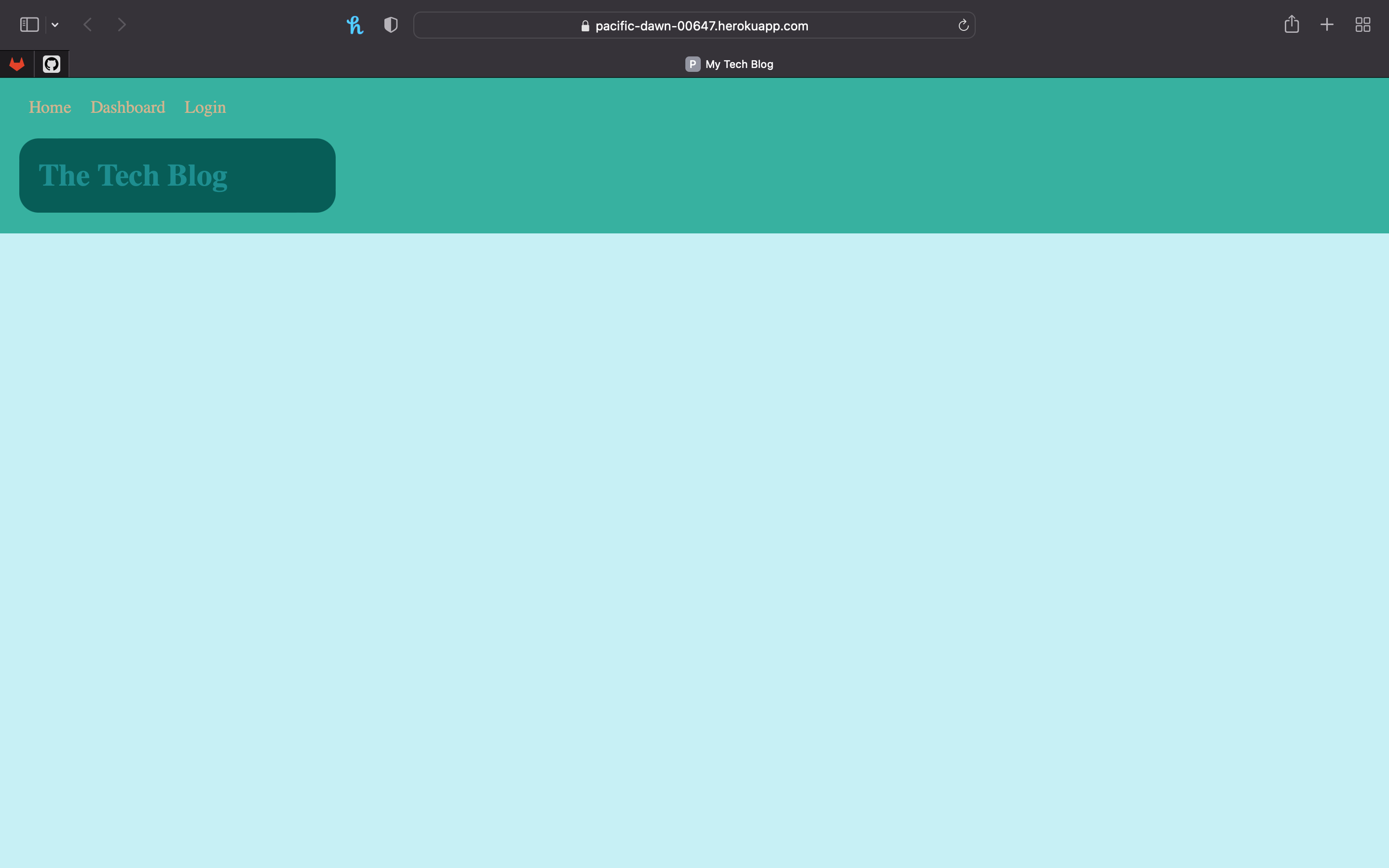1389x868 pixels.
Task: Switch to the pinned GitHub tab
Action: tap(52, 64)
